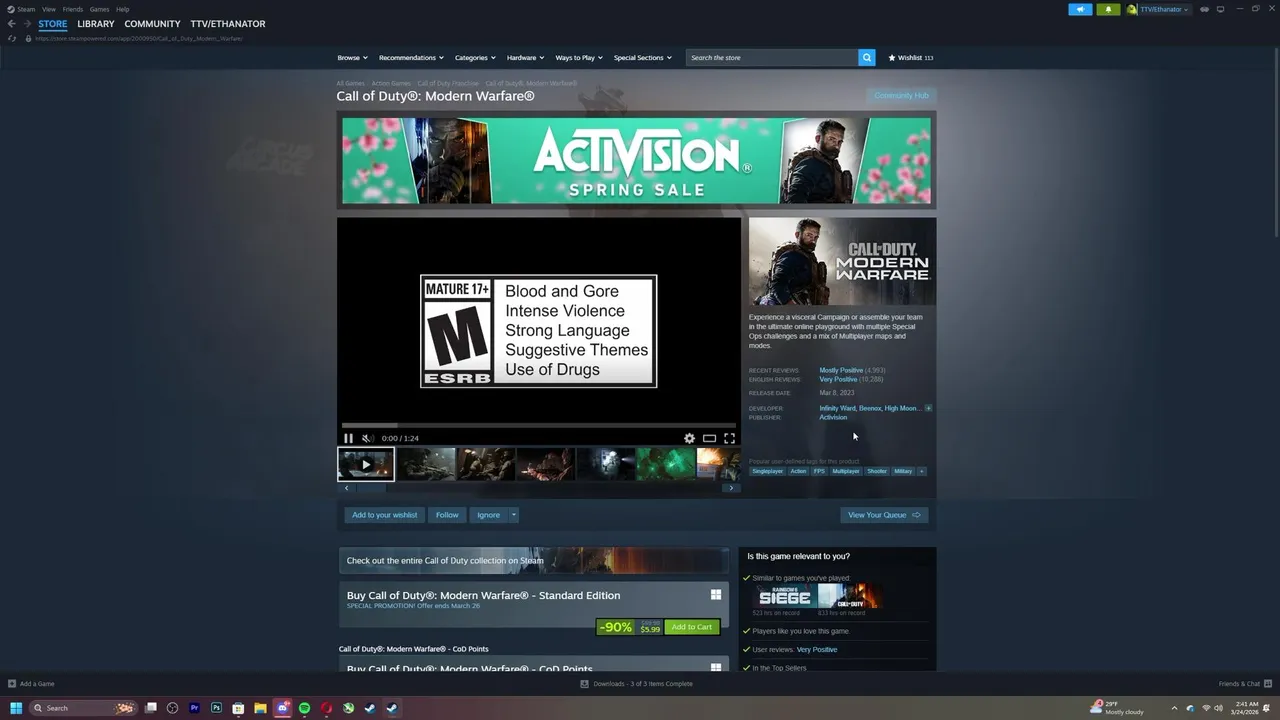This screenshot has width=1280, height=720.
Task: Switch to the COMMUNITY tab
Action: pyautogui.click(x=152, y=24)
